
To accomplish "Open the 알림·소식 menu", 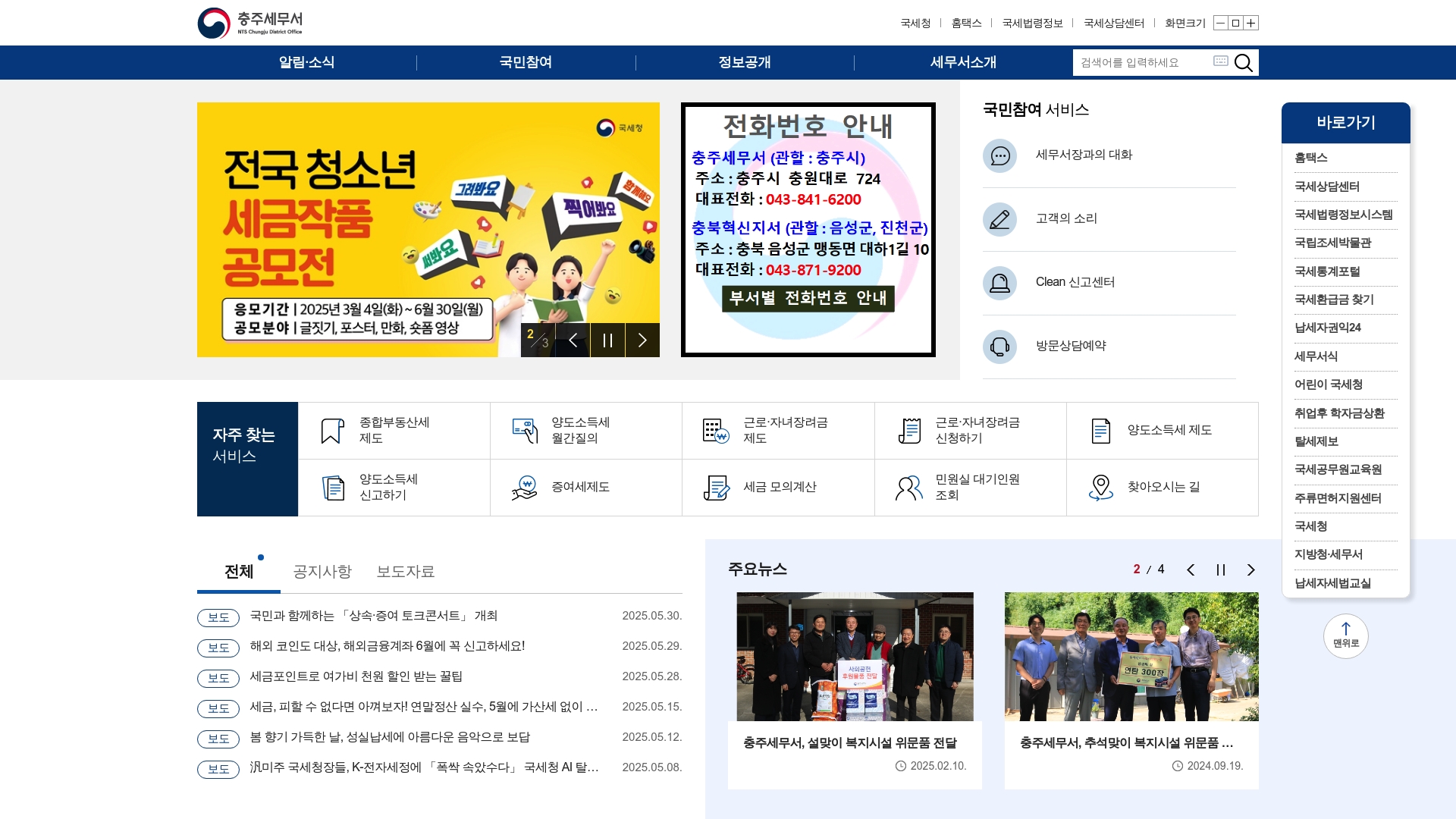I will [306, 63].
